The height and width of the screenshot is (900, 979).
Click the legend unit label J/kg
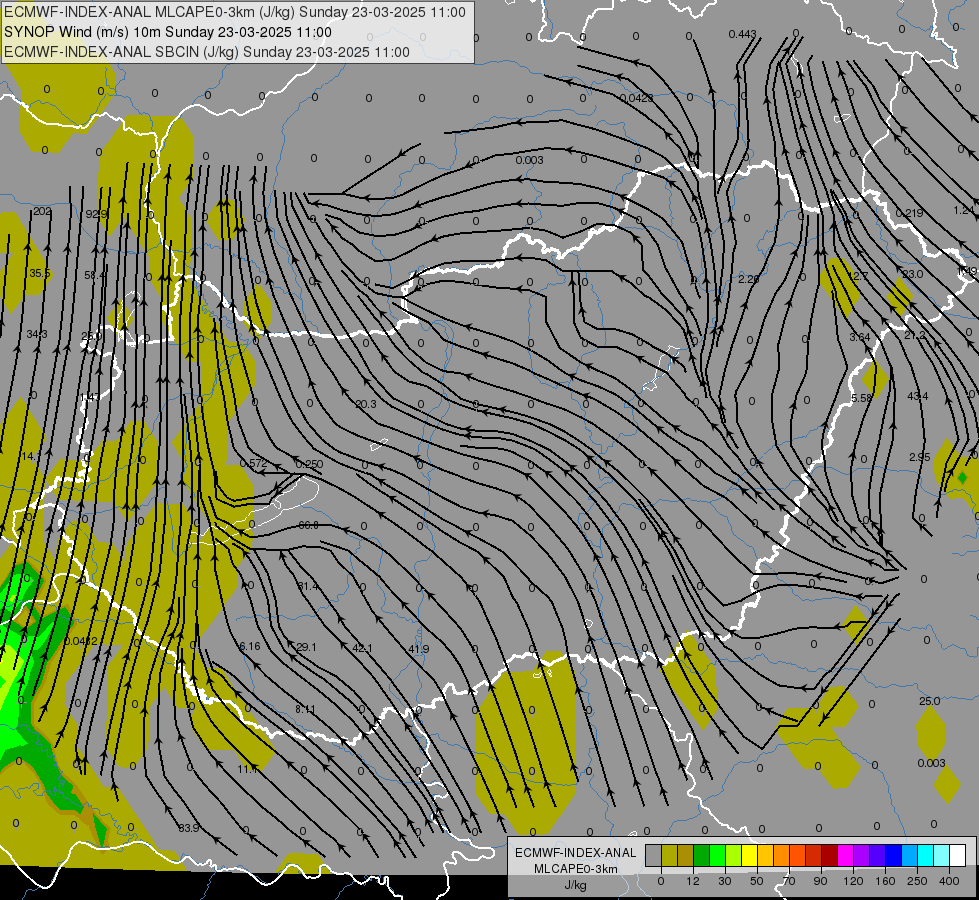point(575,885)
